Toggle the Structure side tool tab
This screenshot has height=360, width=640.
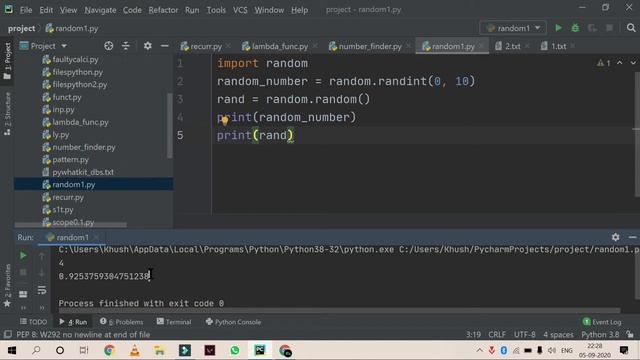coord(7,113)
